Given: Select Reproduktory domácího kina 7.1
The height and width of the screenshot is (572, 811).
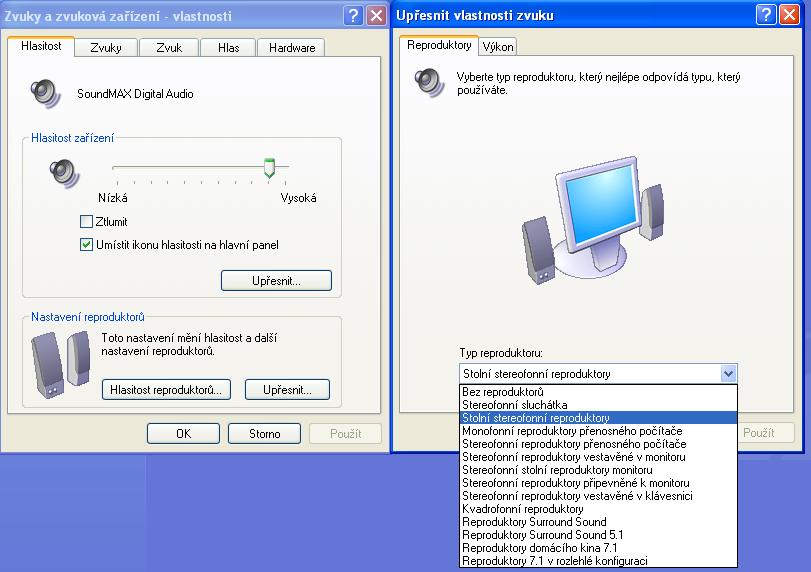Looking at the screenshot, I should pyautogui.click(x=598, y=547).
